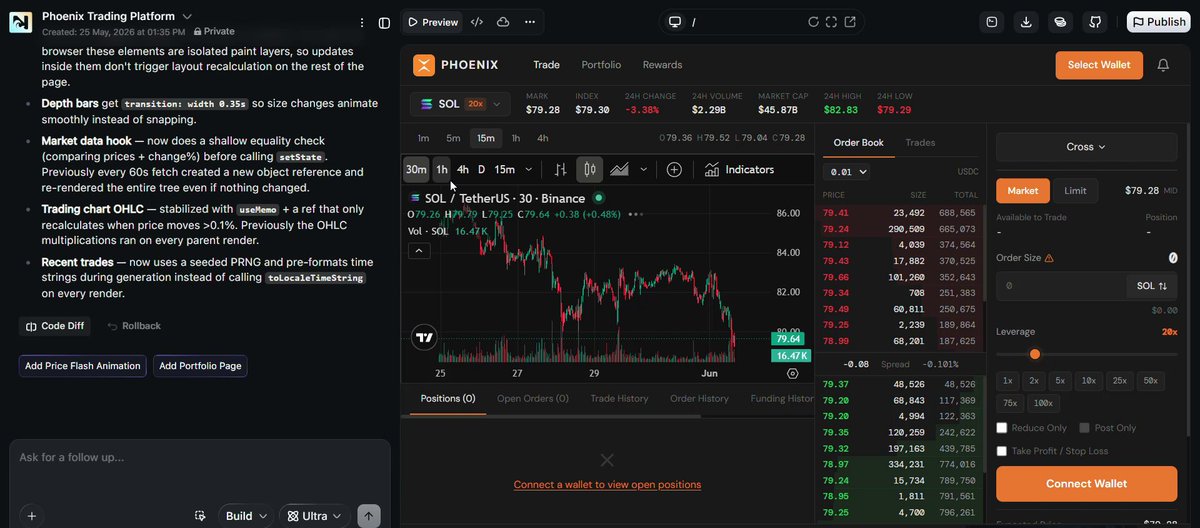The width and height of the screenshot is (1200, 528).
Task: Click the download icon in the top-right toolbar
Action: pyautogui.click(x=1026, y=22)
